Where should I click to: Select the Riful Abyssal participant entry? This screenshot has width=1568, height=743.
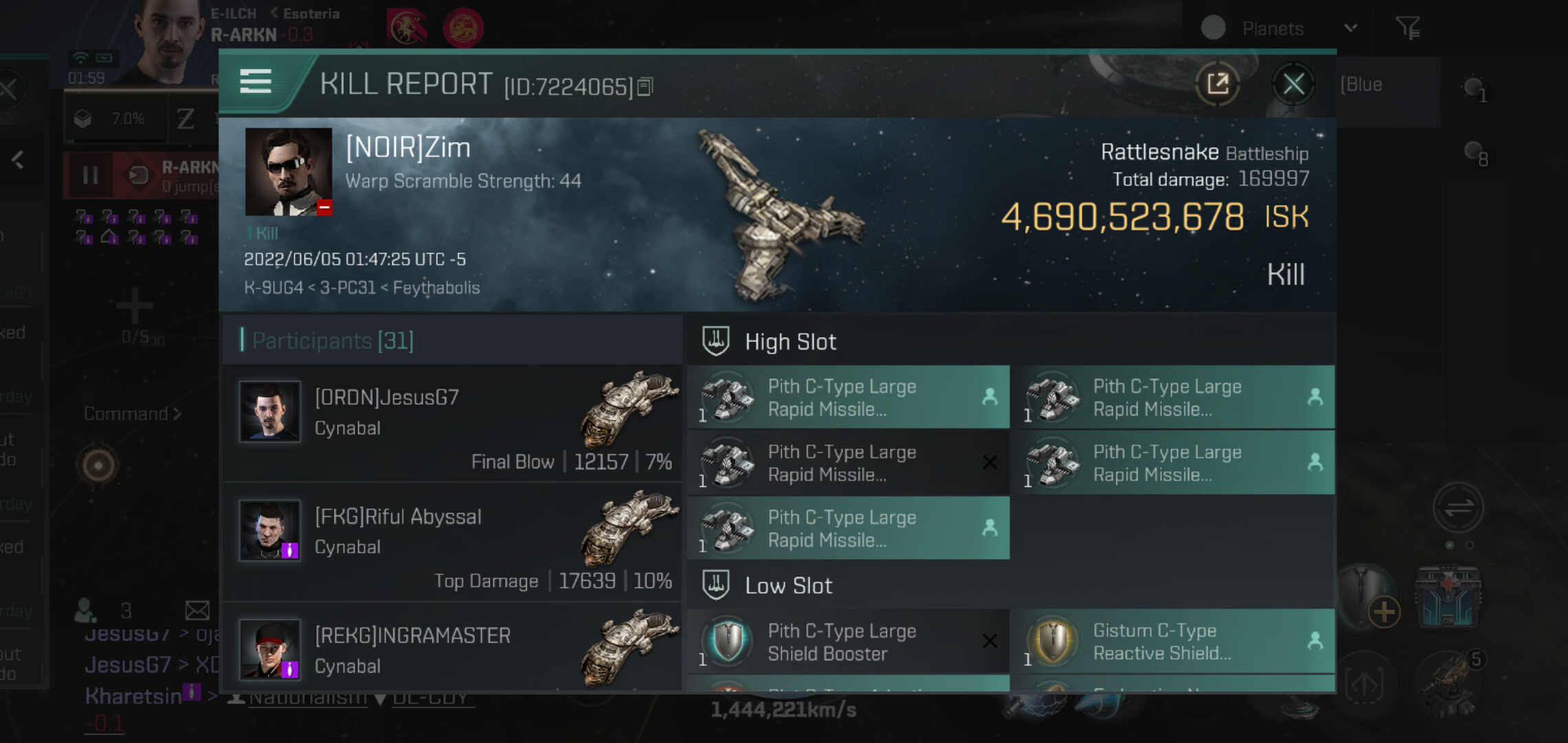tap(453, 542)
